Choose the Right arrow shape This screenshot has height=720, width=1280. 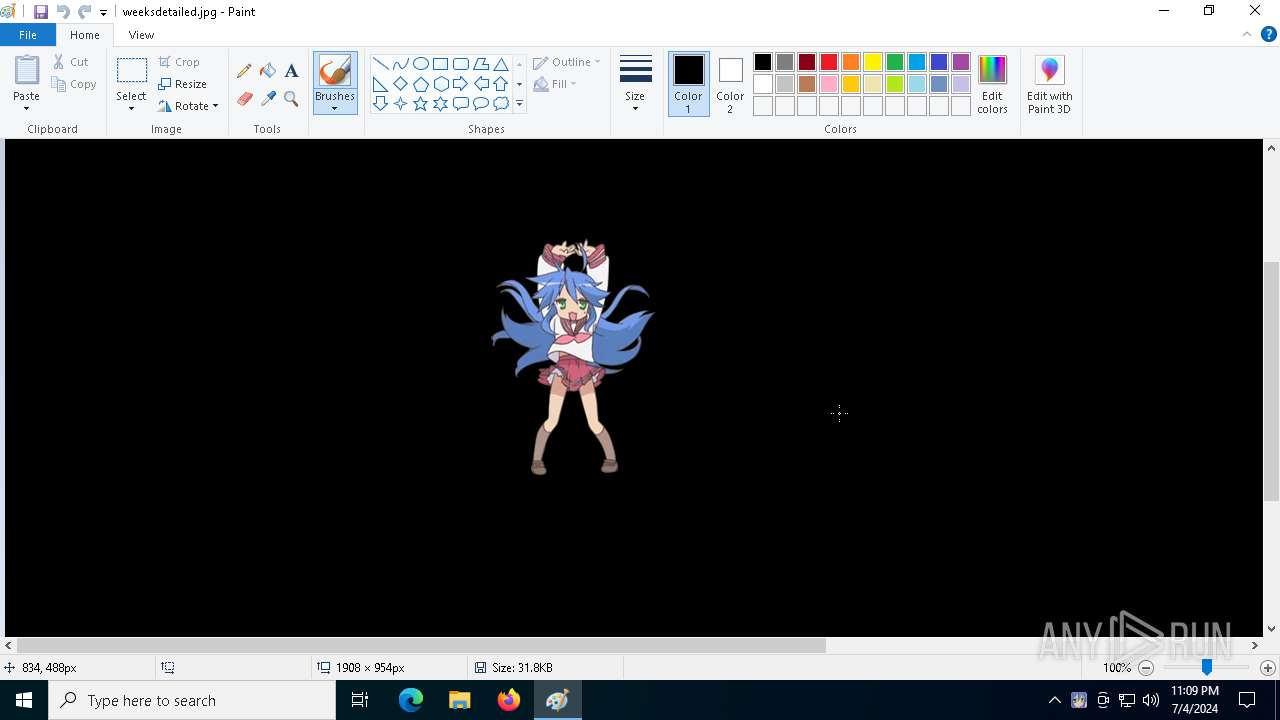(461, 84)
